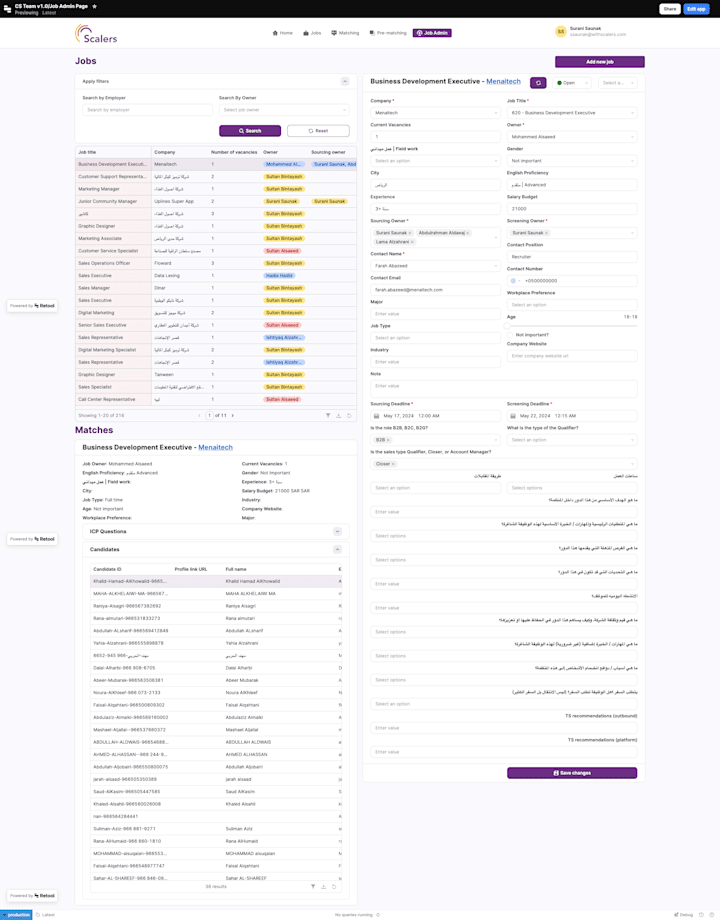
Task: Click the Retool app menu icon
Action: (x=7, y=9)
